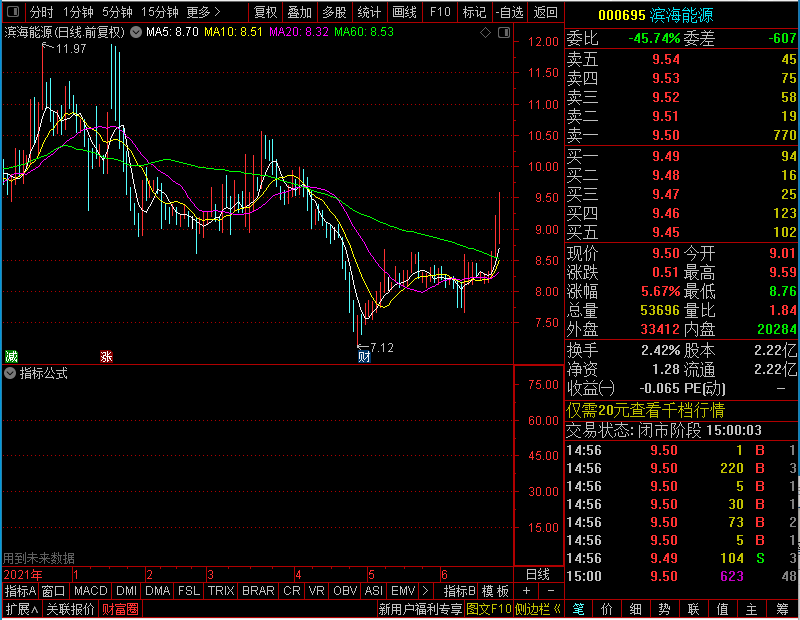Open the 笔 tick tab
Screen dimensions: 800x620
tap(578, 609)
